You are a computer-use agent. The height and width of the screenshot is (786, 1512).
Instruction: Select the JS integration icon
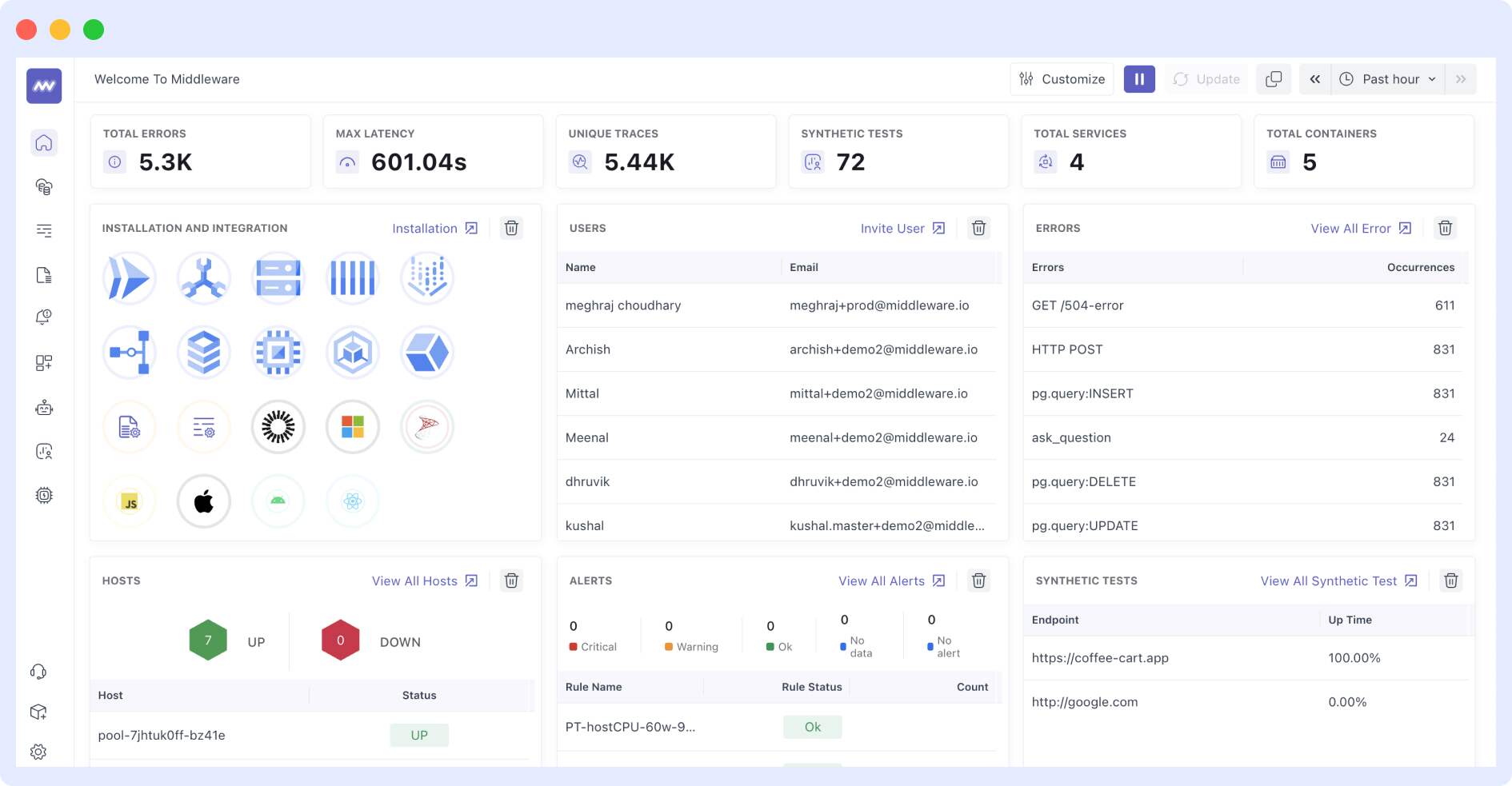point(130,501)
